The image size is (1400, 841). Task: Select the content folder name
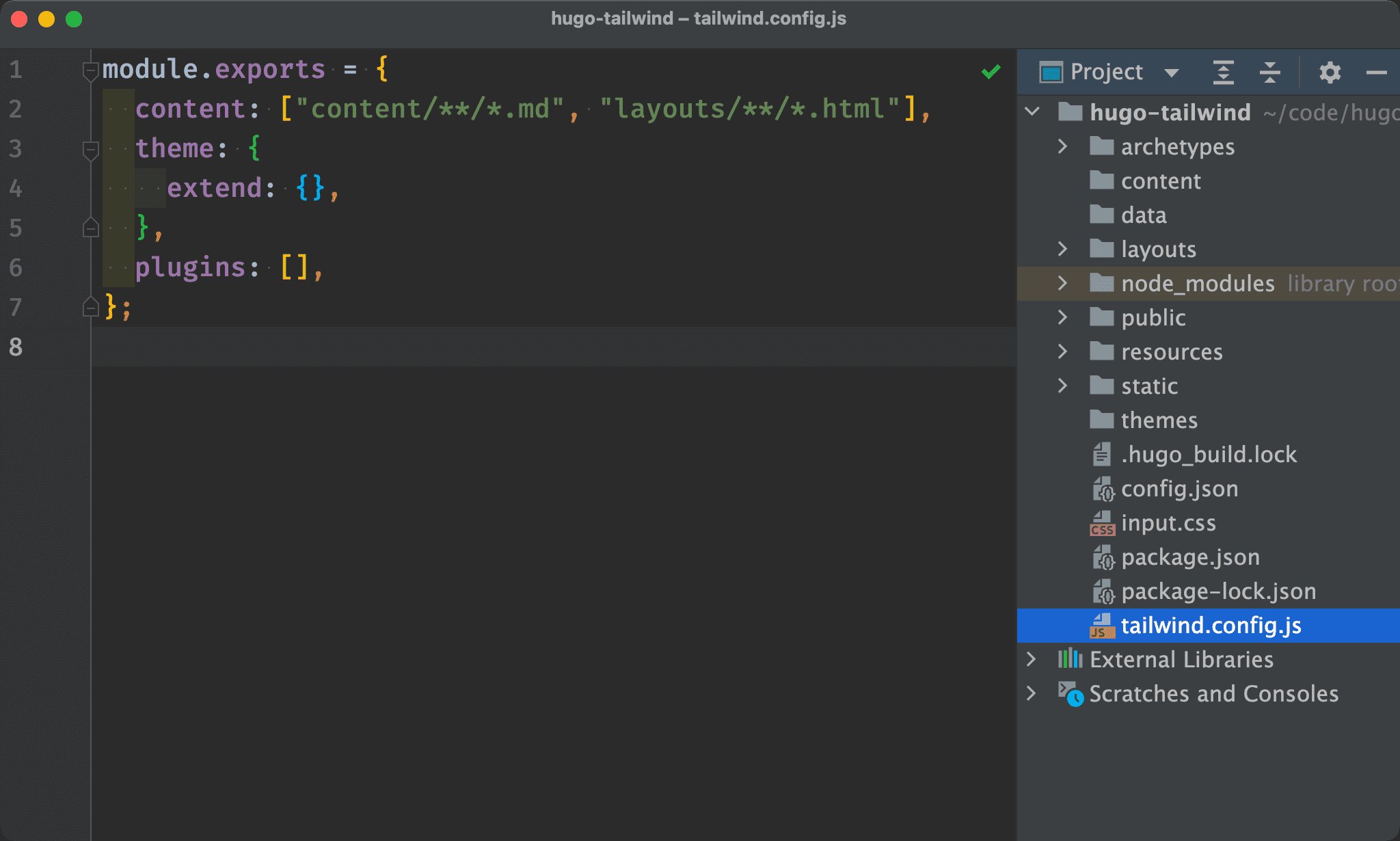(1161, 181)
